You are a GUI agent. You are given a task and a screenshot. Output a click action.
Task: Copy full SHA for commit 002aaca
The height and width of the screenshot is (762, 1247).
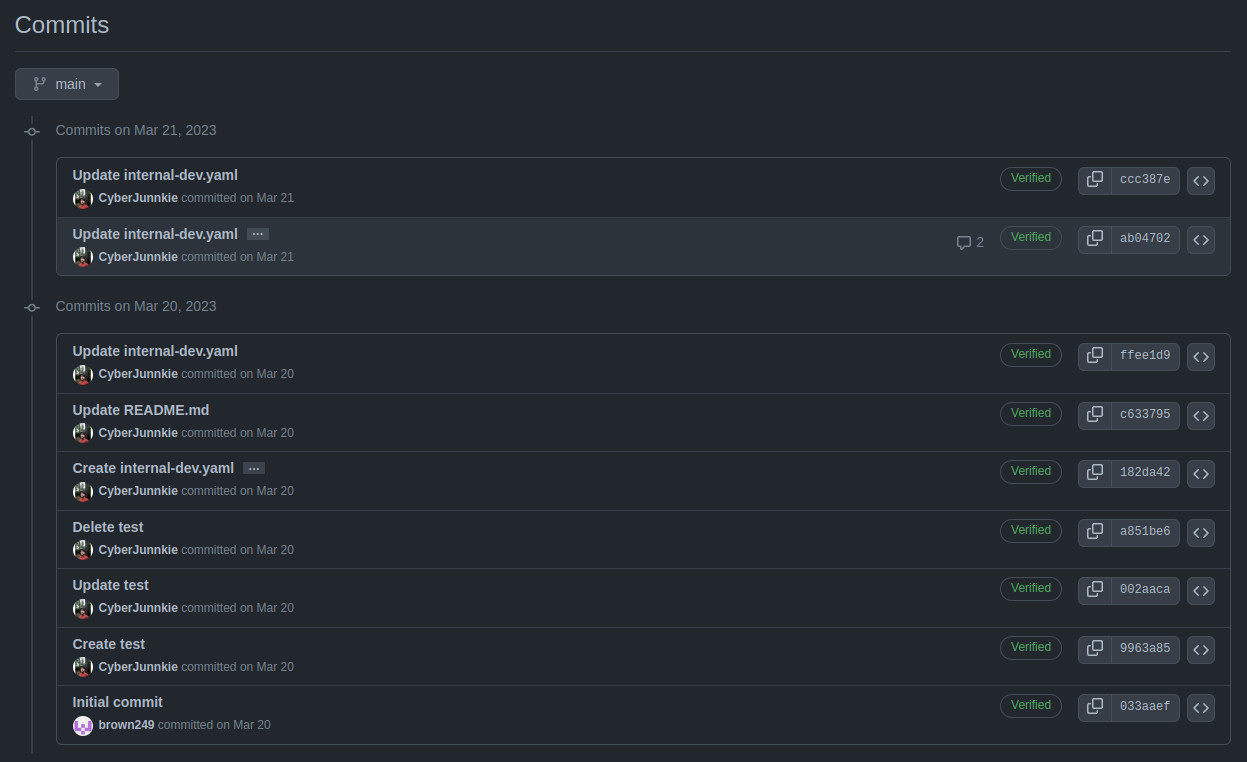click(1095, 590)
